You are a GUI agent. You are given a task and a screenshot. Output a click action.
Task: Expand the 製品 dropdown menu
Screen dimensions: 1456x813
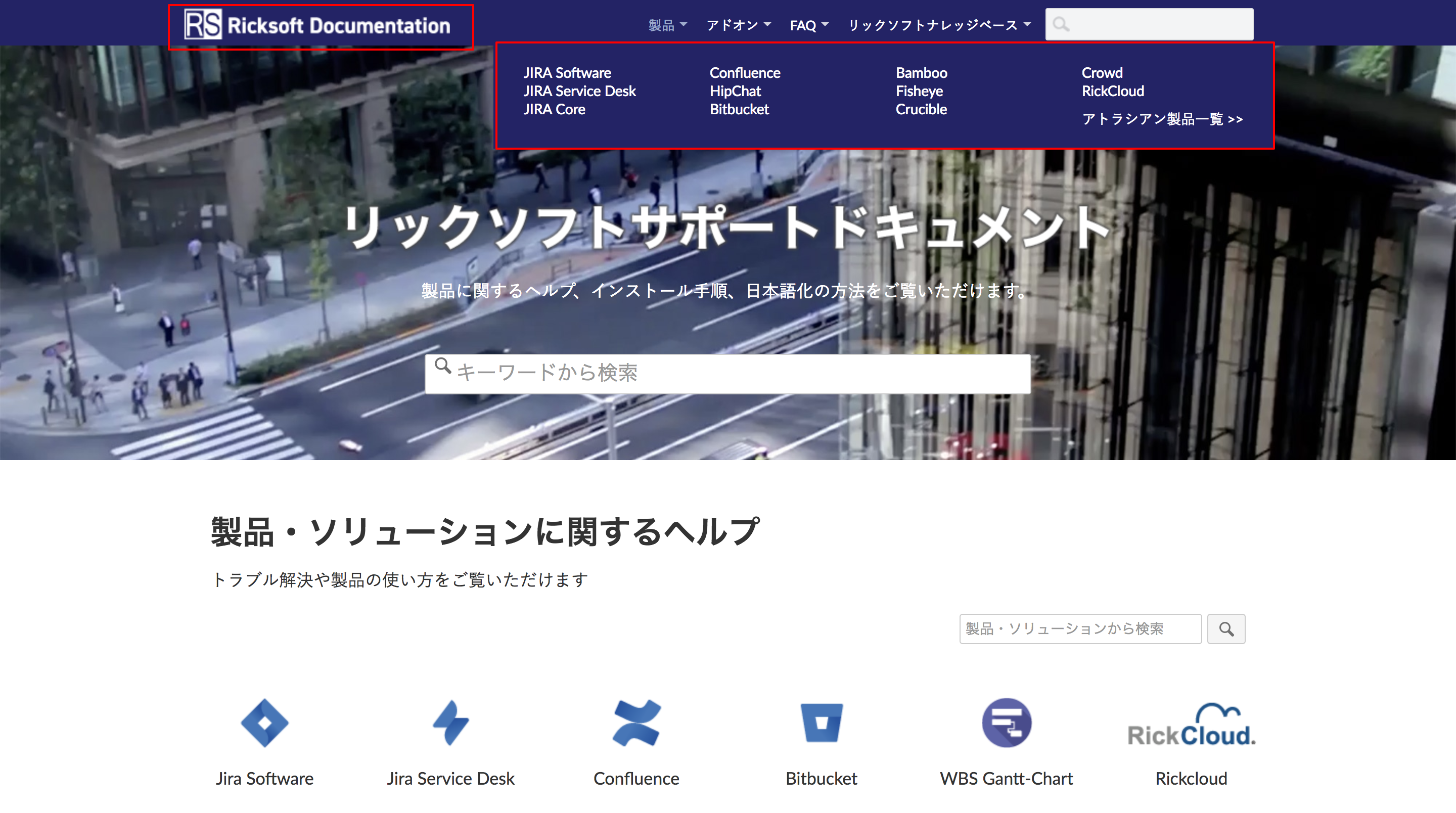point(667,25)
